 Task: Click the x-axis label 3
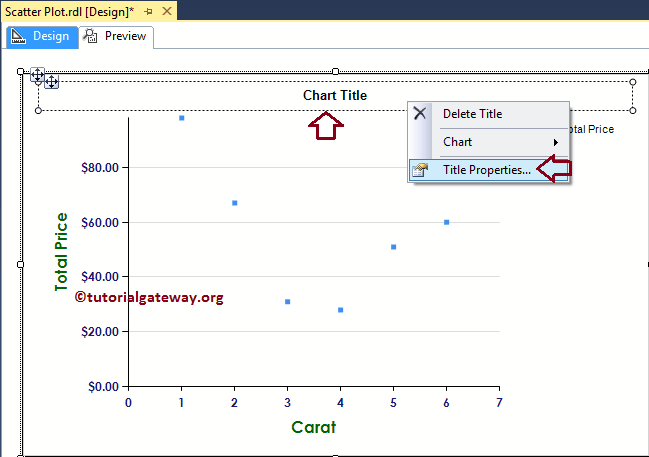(287, 403)
